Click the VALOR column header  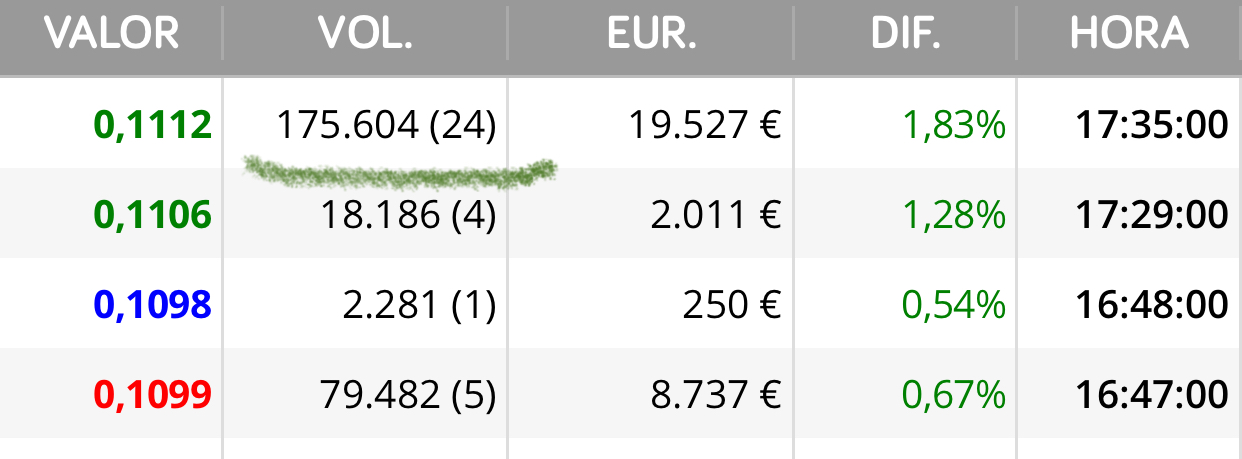(111, 33)
